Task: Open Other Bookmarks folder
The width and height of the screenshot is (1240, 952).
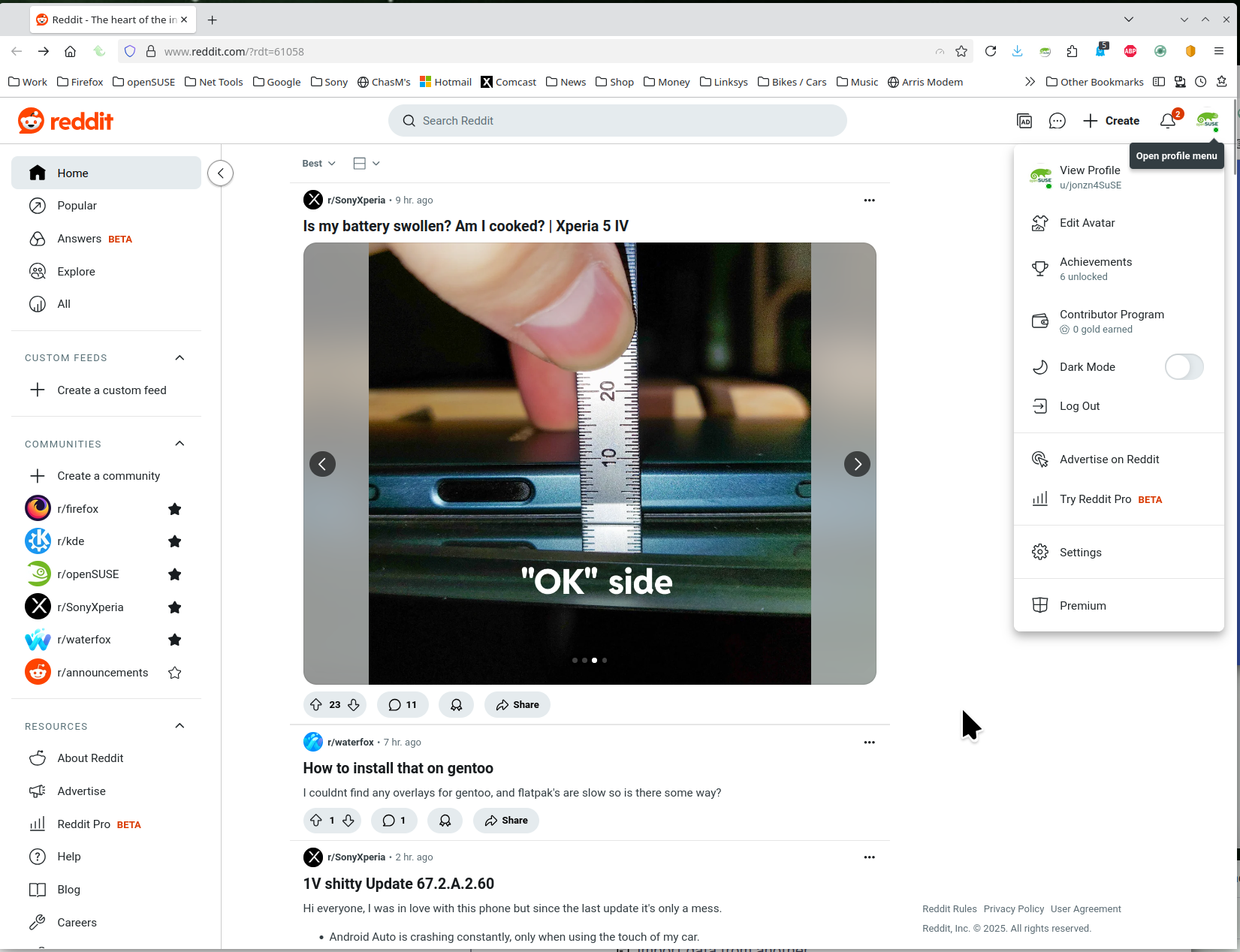Action: tap(1095, 82)
